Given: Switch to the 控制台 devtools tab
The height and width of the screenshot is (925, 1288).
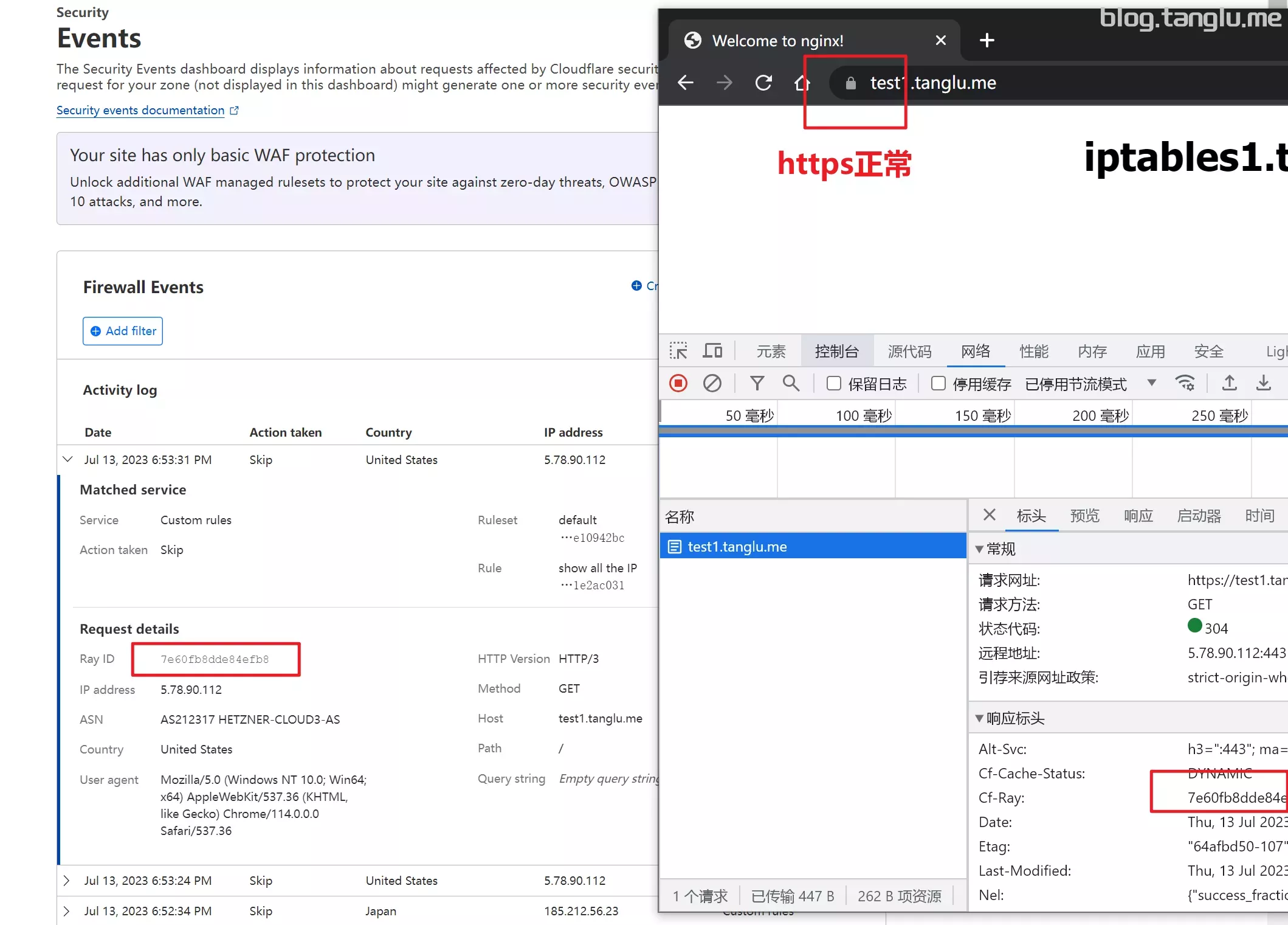Looking at the screenshot, I should tap(836, 352).
